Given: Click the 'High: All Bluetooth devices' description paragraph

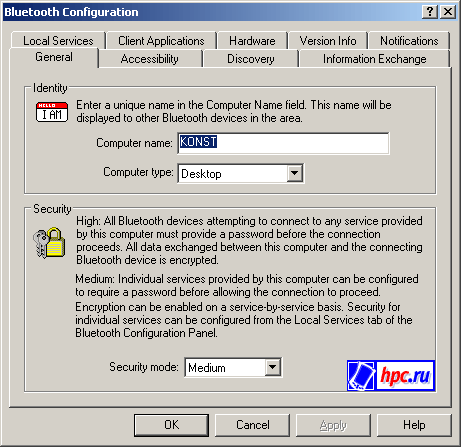Looking at the screenshot, I should coord(249,240).
